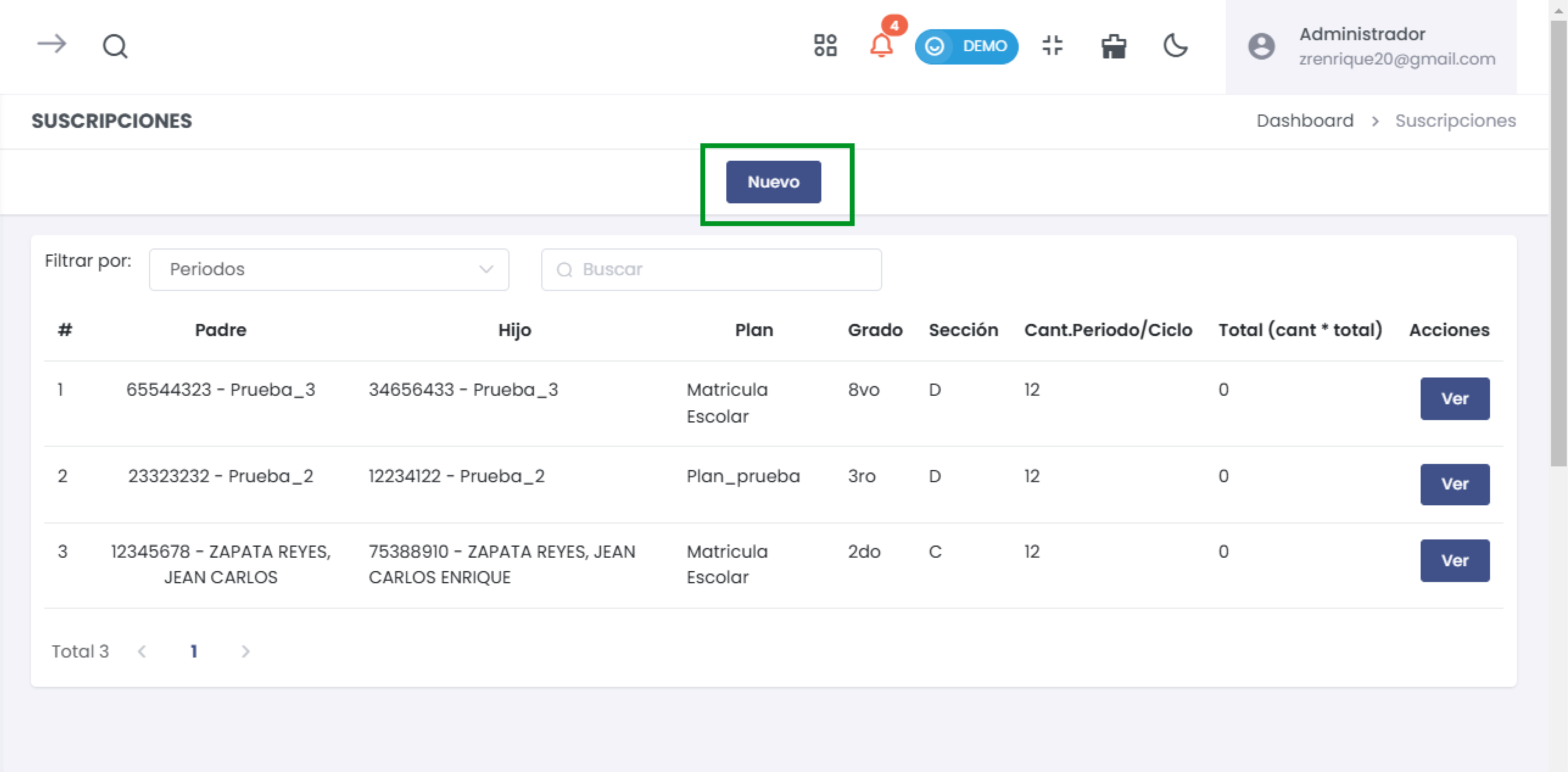Click the Suscripciones breadcrumb item
Image resolution: width=1568 pixels, height=772 pixels.
click(x=1455, y=121)
